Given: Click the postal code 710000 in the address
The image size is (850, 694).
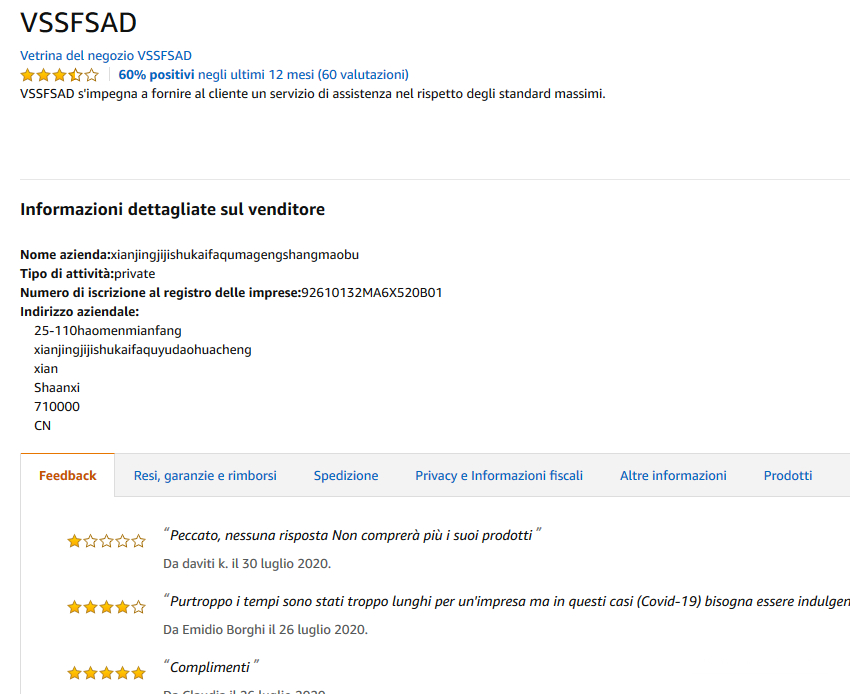Looking at the screenshot, I should pos(57,407).
